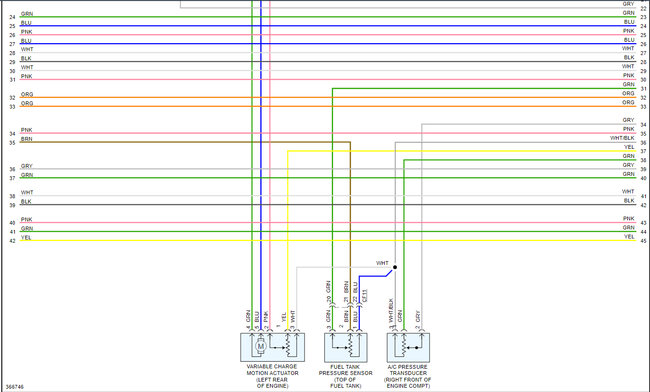Select the Fuel Tank Pressure Sensor component box
650x392 pixels.
coord(346,347)
